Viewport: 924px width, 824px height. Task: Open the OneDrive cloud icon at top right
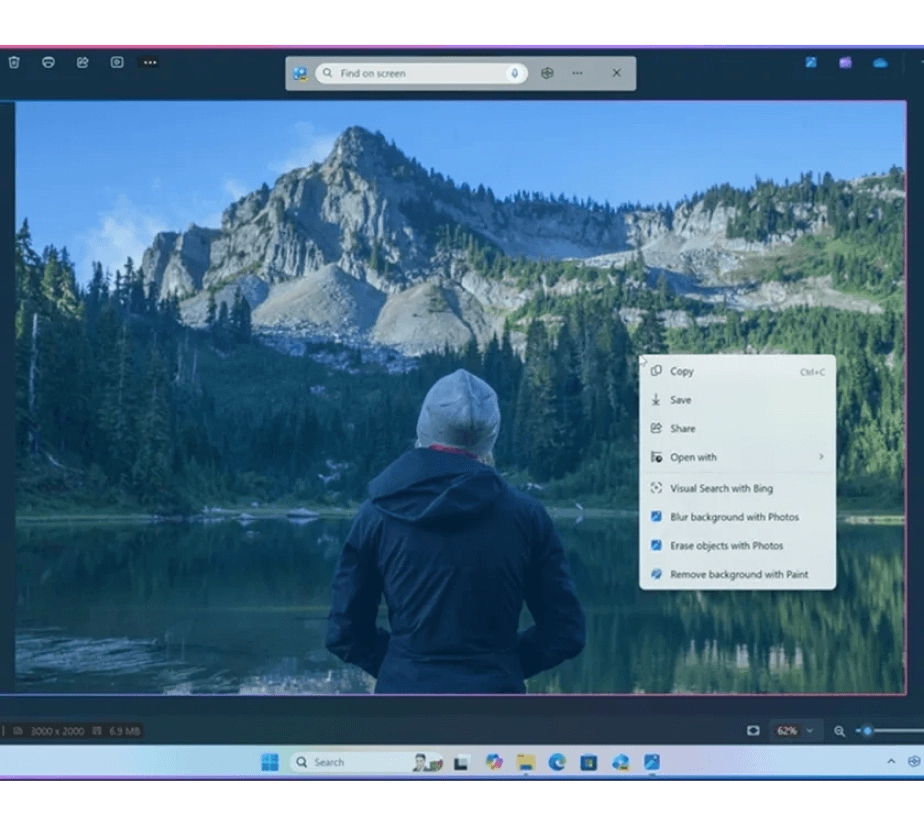pyautogui.click(x=880, y=63)
